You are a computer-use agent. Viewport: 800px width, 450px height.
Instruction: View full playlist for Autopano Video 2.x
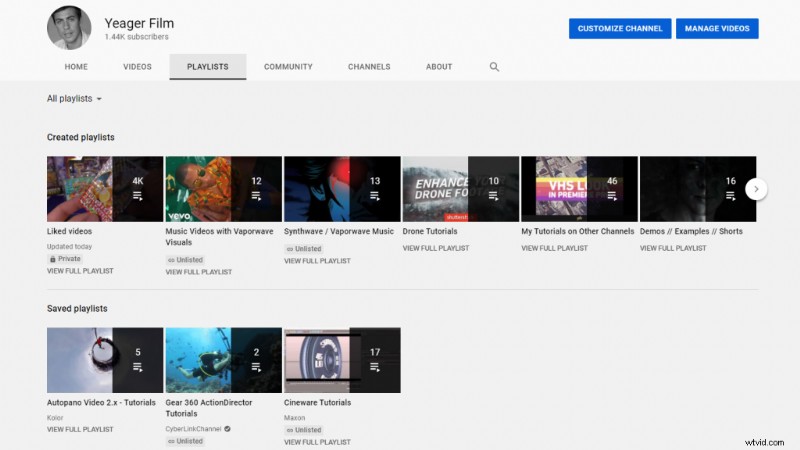coord(80,430)
